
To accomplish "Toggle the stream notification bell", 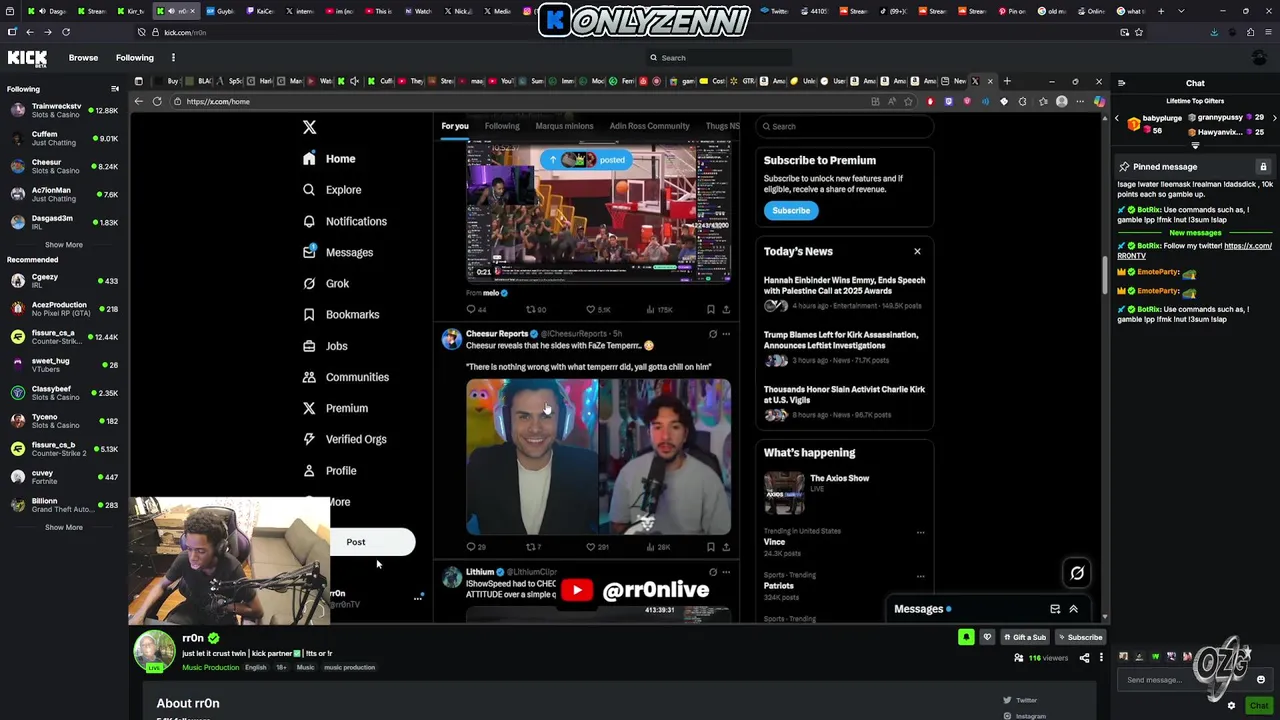I will coord(966,637).
